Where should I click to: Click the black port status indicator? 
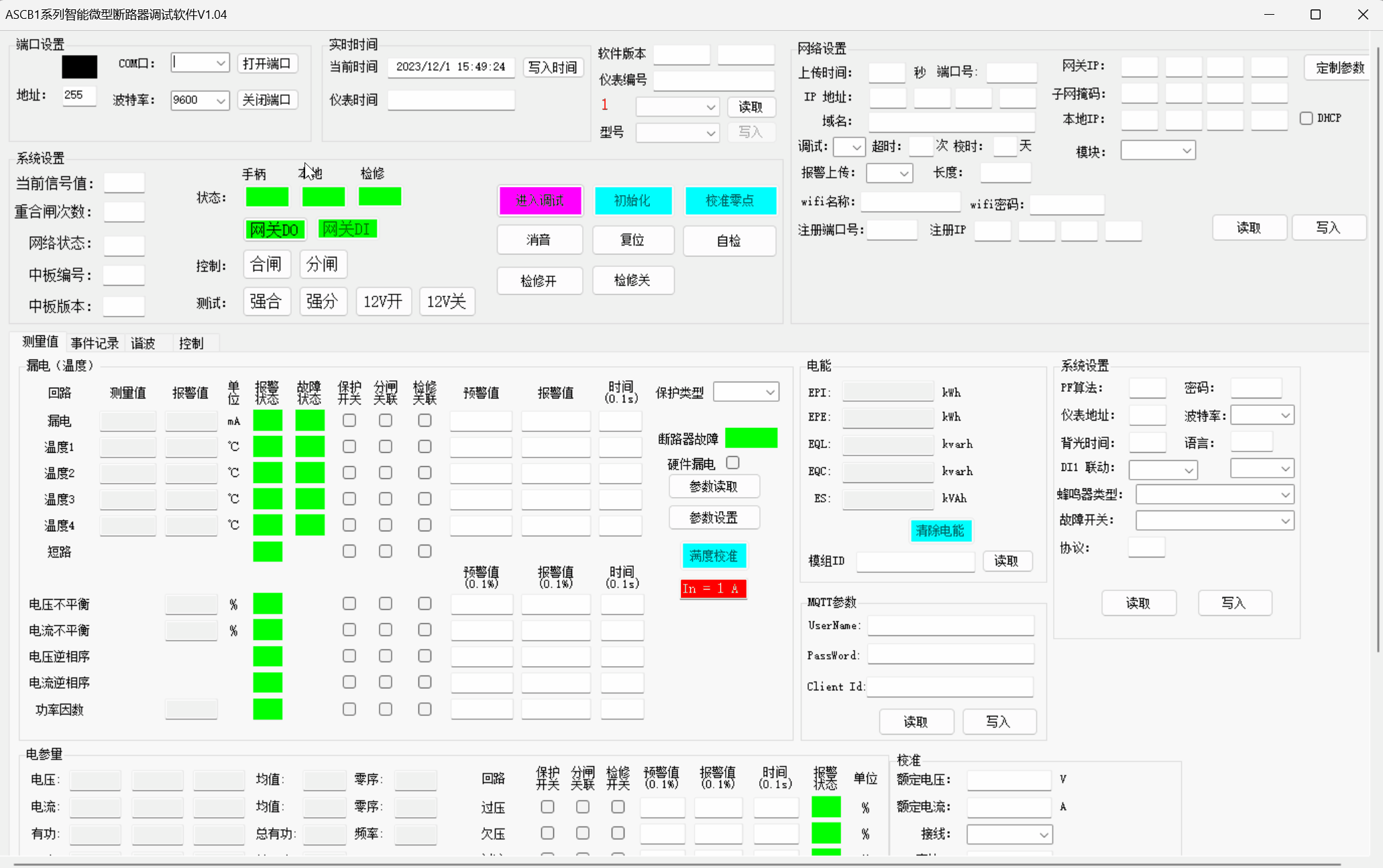(x=79, y=66)
